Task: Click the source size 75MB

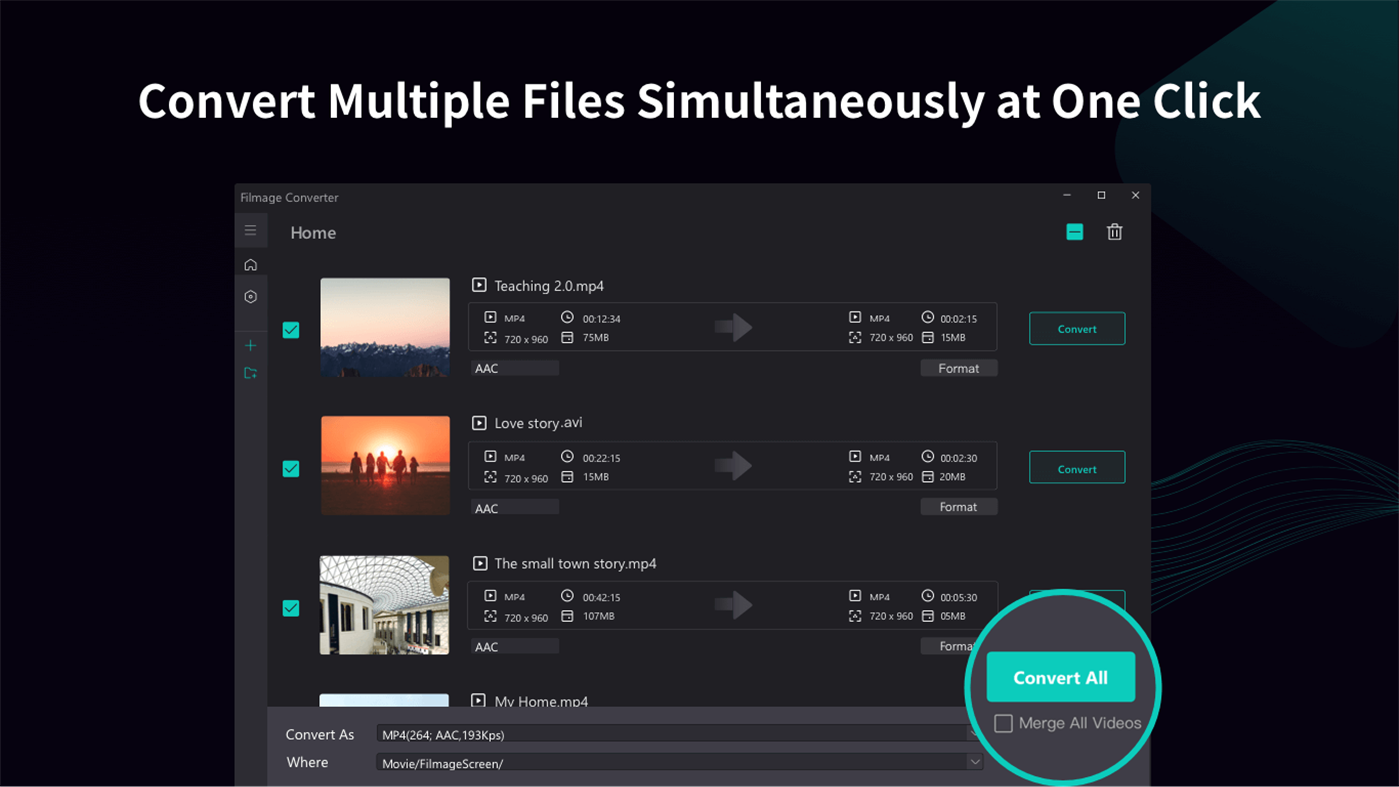Action: 596,338
